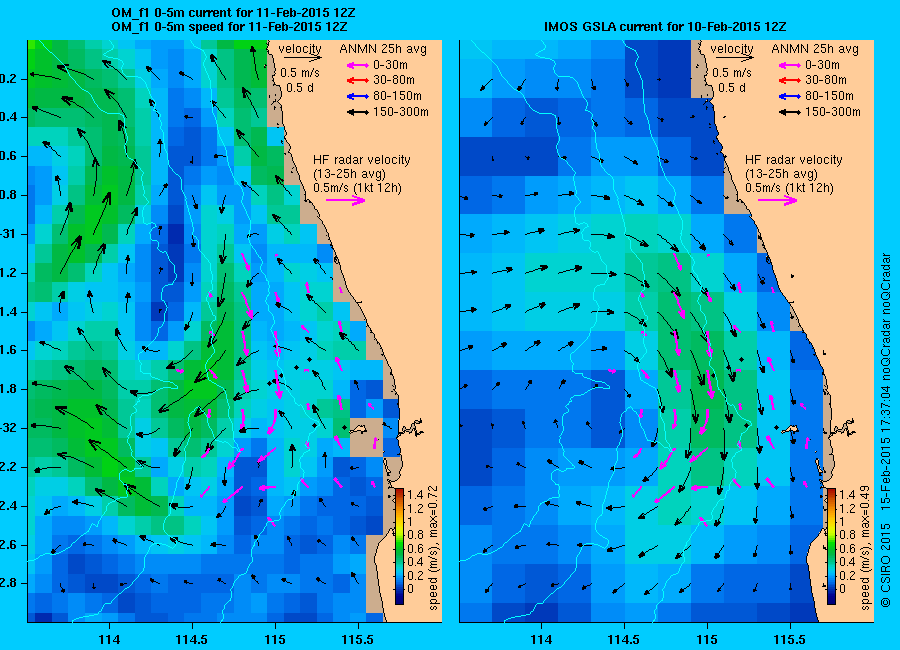Click the '114' longitude tick under left map
900x650 pixels.
(109, 639)
